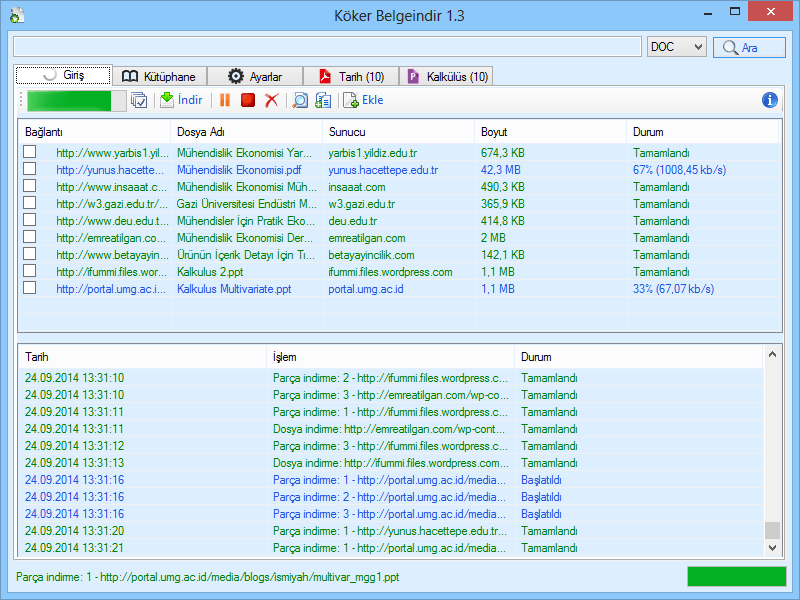The width and height of the screenshot is (800, 600).
Task: Click the magnifier preview document icon
Action: [299, 100]
